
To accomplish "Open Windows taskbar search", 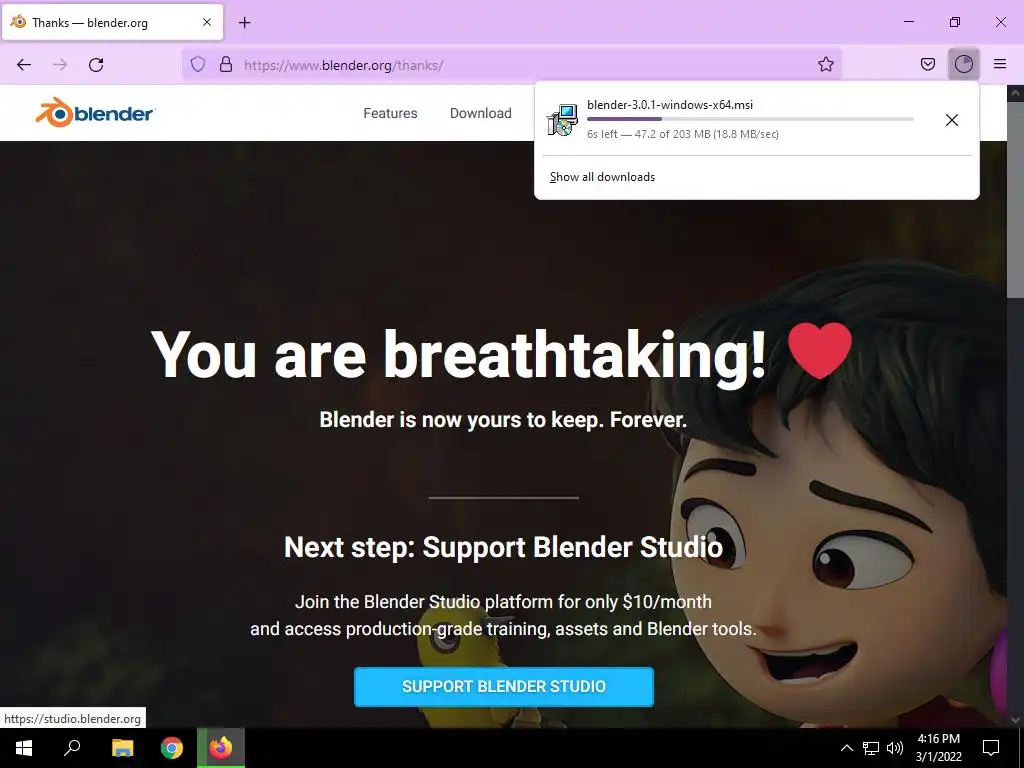I will 72,748.
